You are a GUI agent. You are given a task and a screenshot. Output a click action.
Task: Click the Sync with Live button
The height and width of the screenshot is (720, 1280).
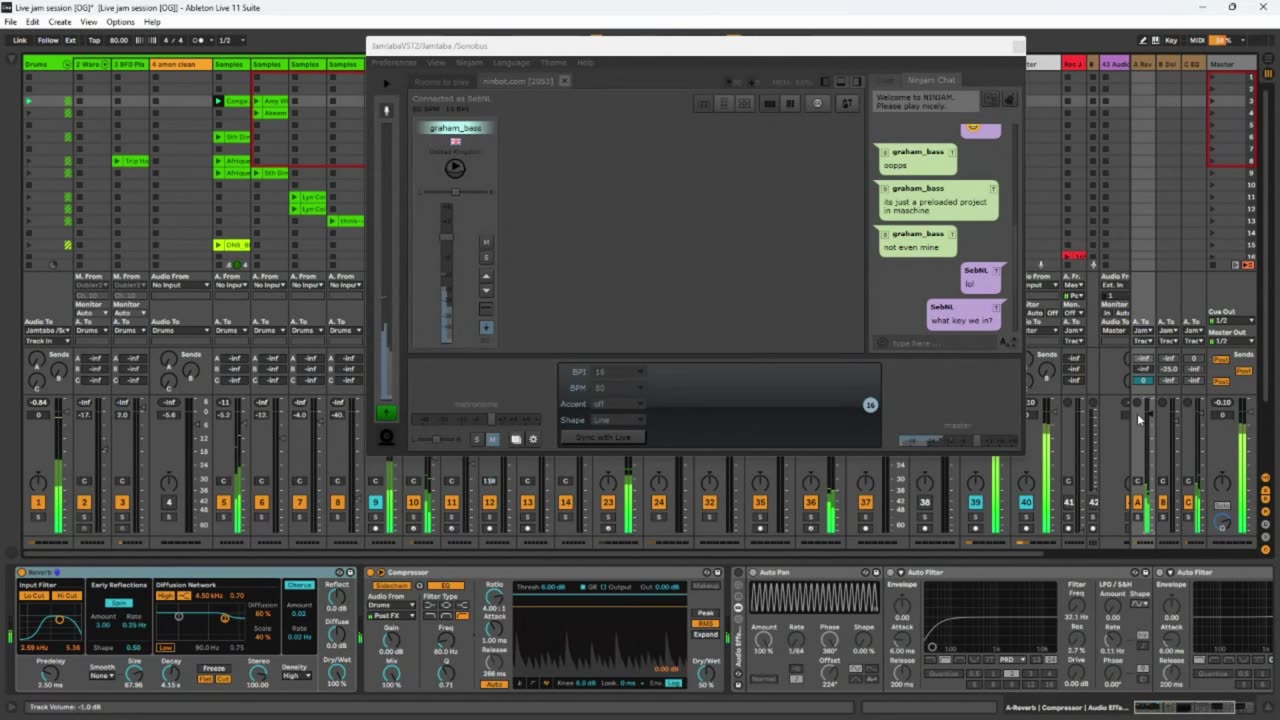point(603,437)
